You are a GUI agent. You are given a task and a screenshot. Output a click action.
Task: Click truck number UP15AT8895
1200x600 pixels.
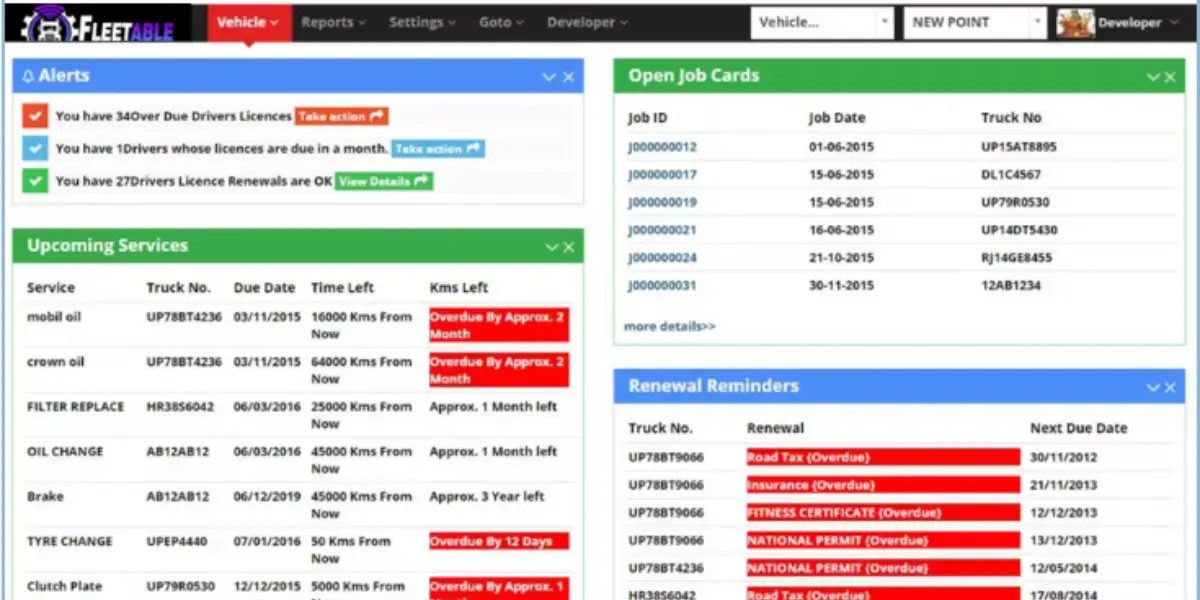coord(1019,147)
